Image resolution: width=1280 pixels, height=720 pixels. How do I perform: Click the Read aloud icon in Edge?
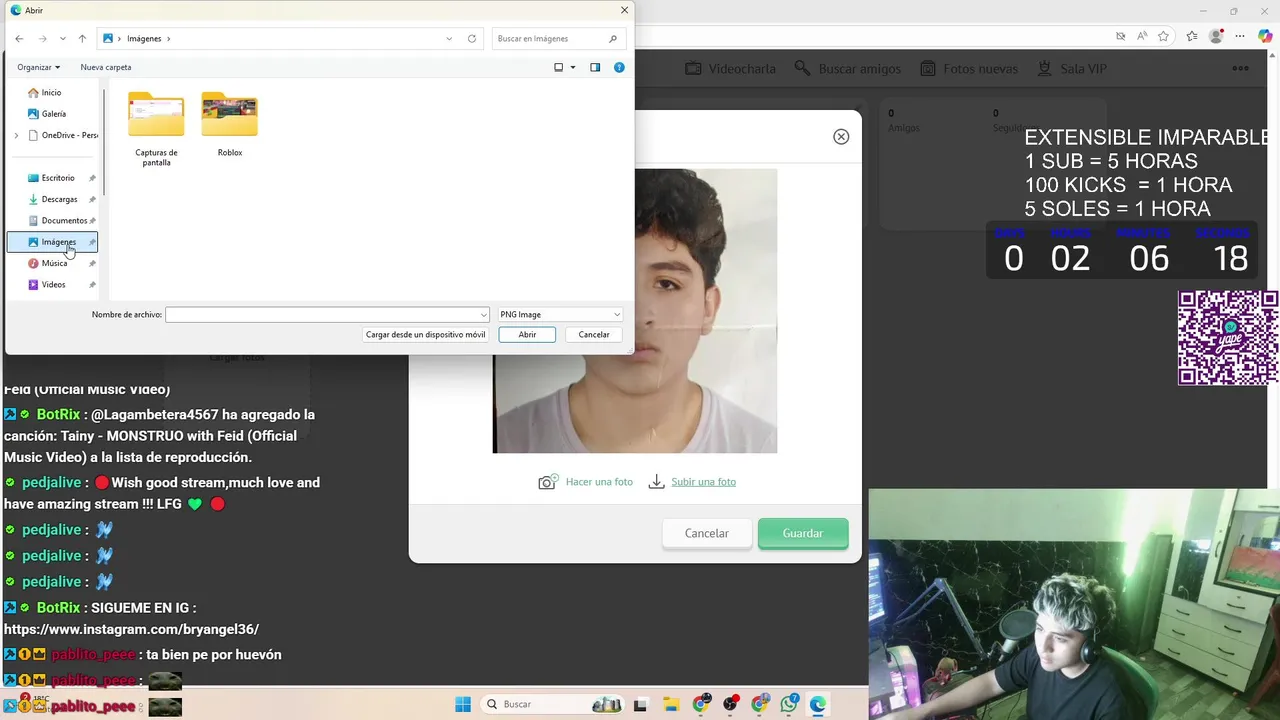tap(1142, 36)
